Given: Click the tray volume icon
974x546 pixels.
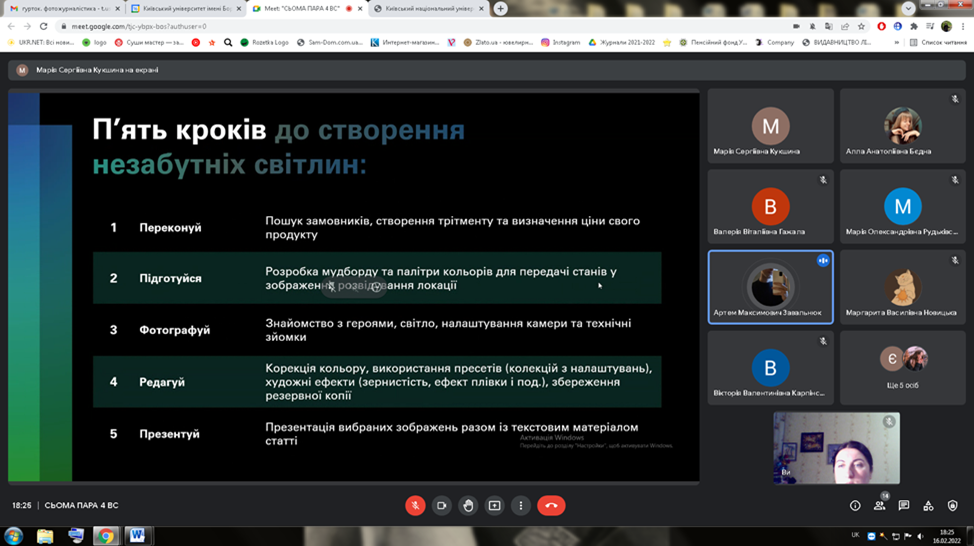Looking at the screenshot, I should tap(921, 536).
